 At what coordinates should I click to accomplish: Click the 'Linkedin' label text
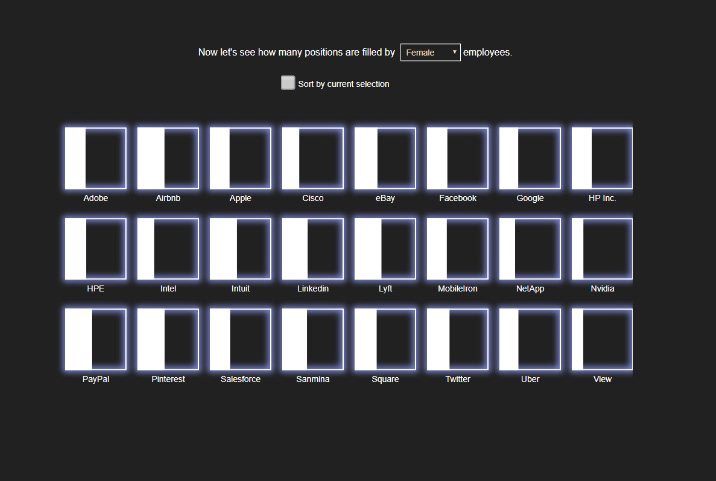313,289
